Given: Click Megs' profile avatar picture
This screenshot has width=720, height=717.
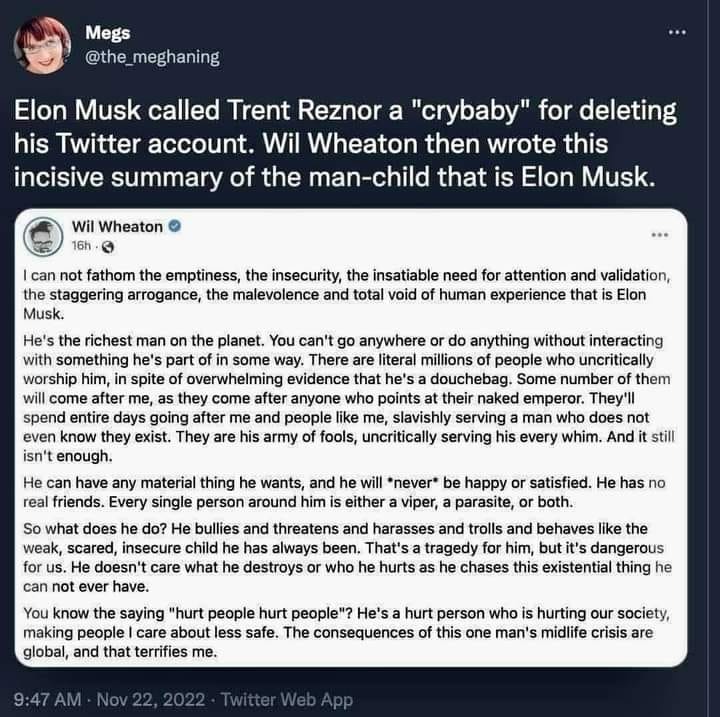Looking at the screenshot, I should pyautogui.click(x=43, y=43).
